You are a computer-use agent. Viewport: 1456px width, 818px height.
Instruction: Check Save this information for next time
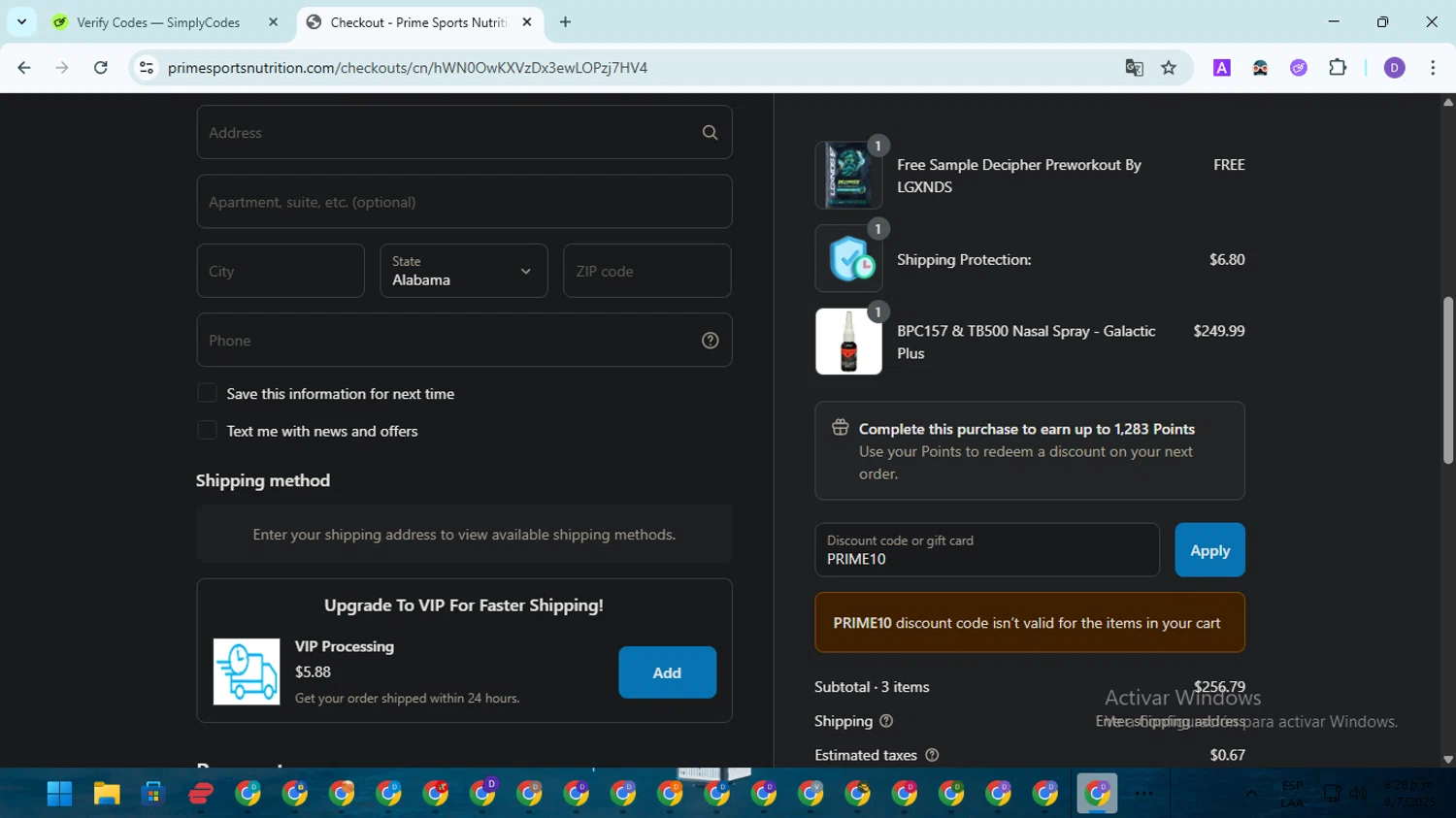pyautogui.click(x=207, y=393)
